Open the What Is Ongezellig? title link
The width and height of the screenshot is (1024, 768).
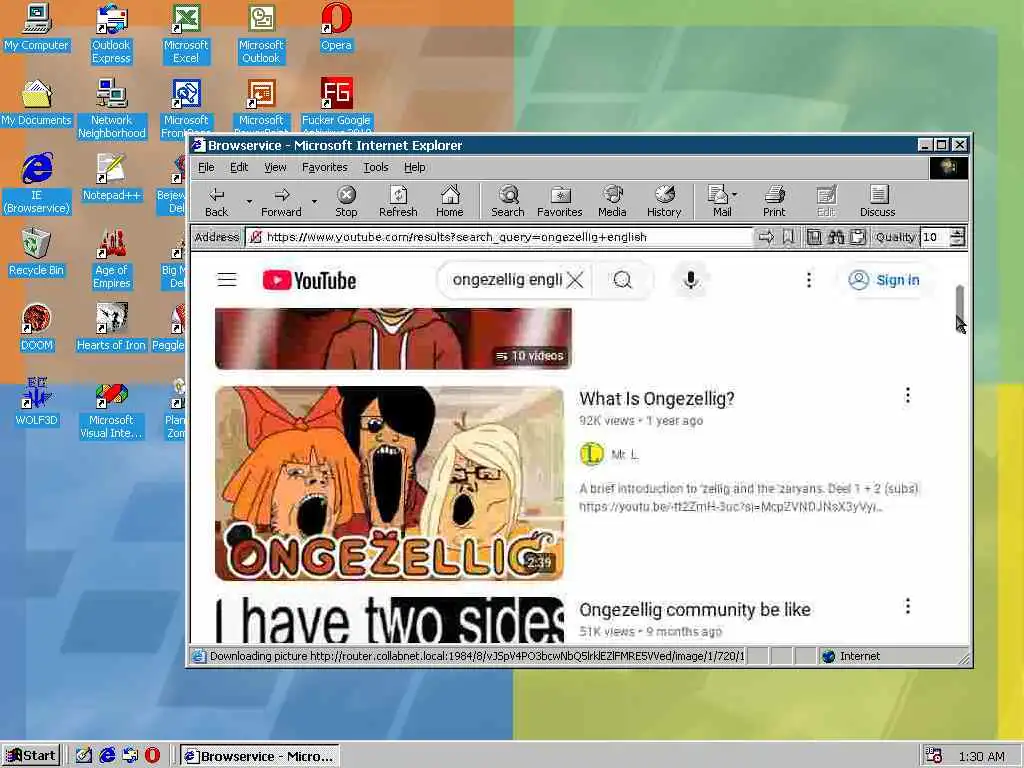656,398
